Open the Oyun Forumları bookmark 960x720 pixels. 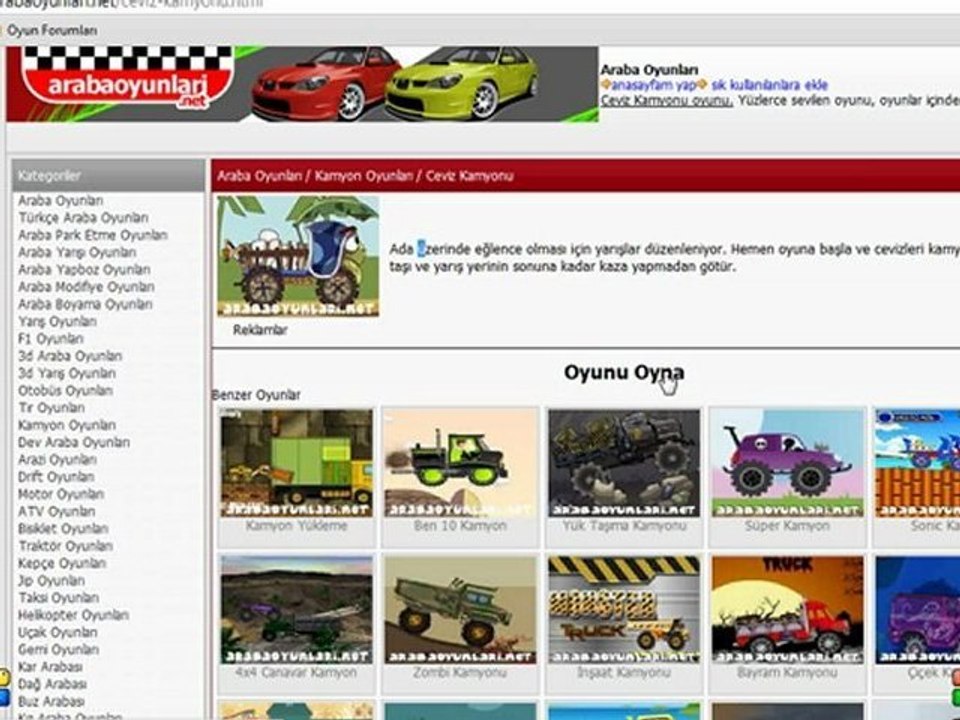[x=51, y=30]
